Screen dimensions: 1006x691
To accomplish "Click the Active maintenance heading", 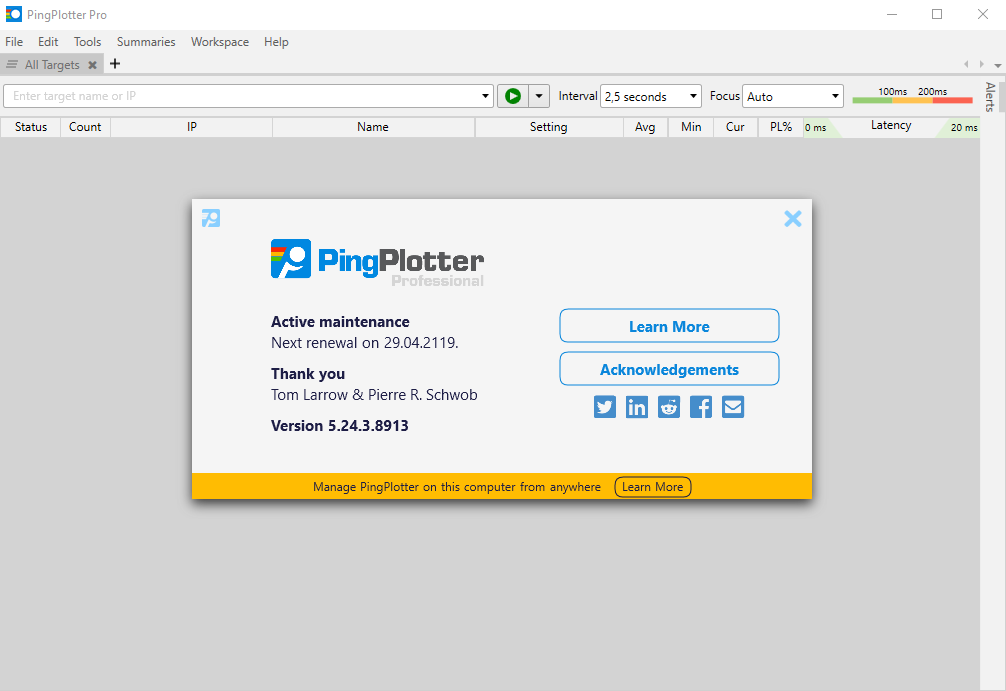I will pos(340,321).
